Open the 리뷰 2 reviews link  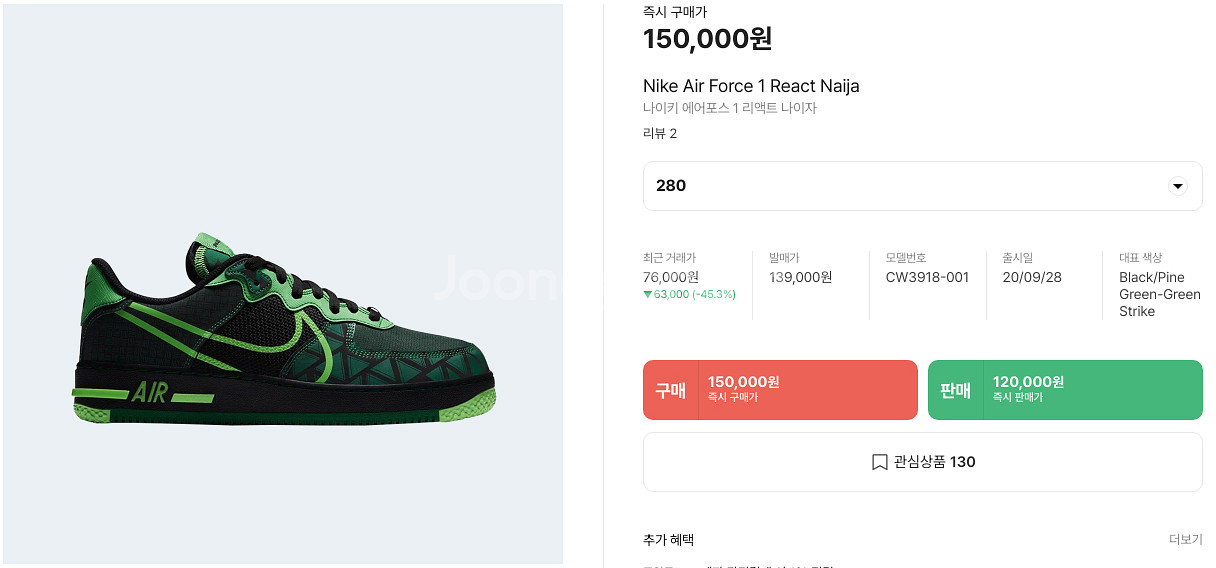660,133
